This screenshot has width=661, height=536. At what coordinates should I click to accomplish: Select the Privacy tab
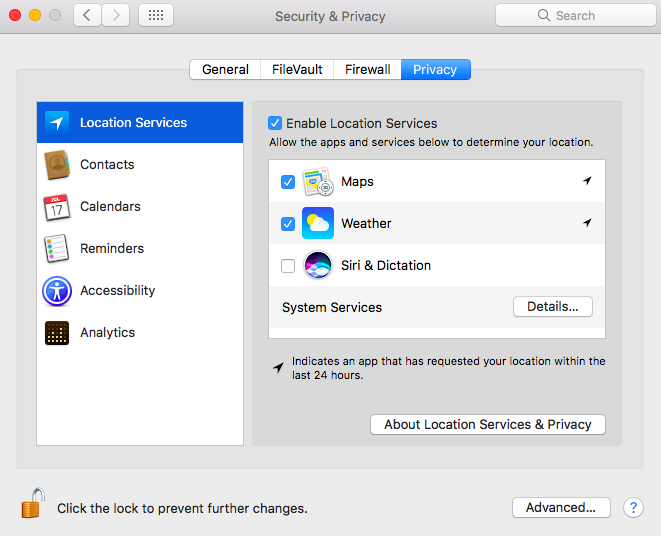435,70
